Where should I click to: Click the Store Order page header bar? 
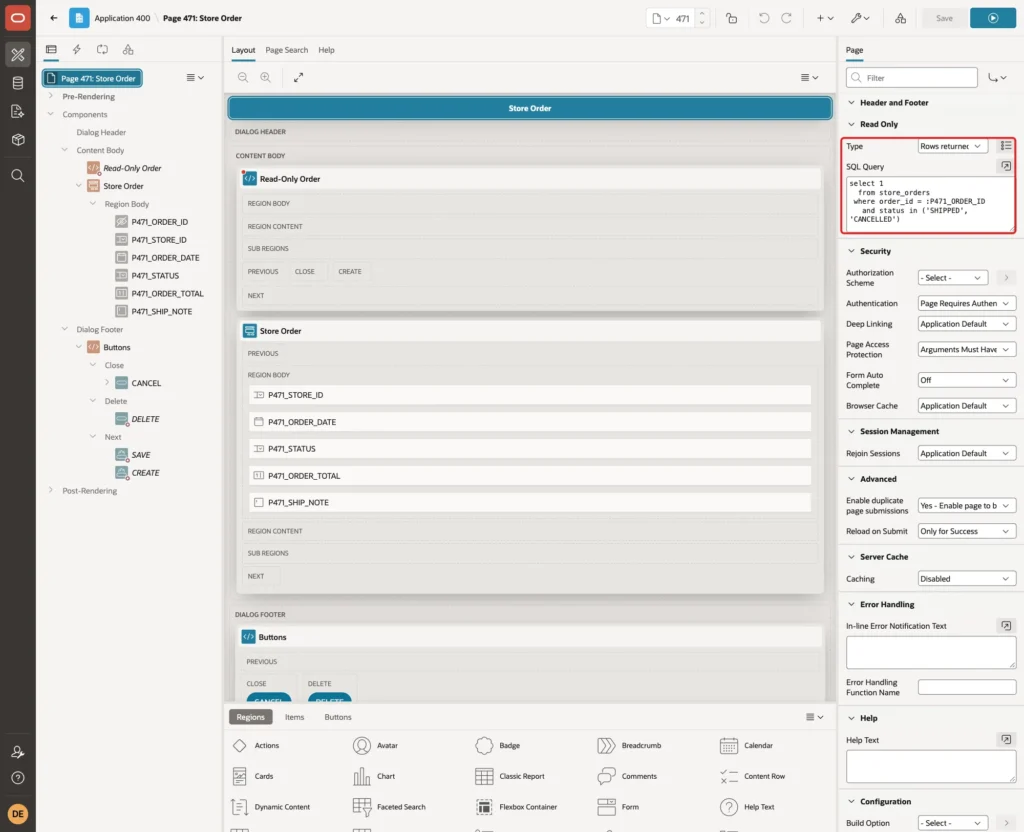530,108
